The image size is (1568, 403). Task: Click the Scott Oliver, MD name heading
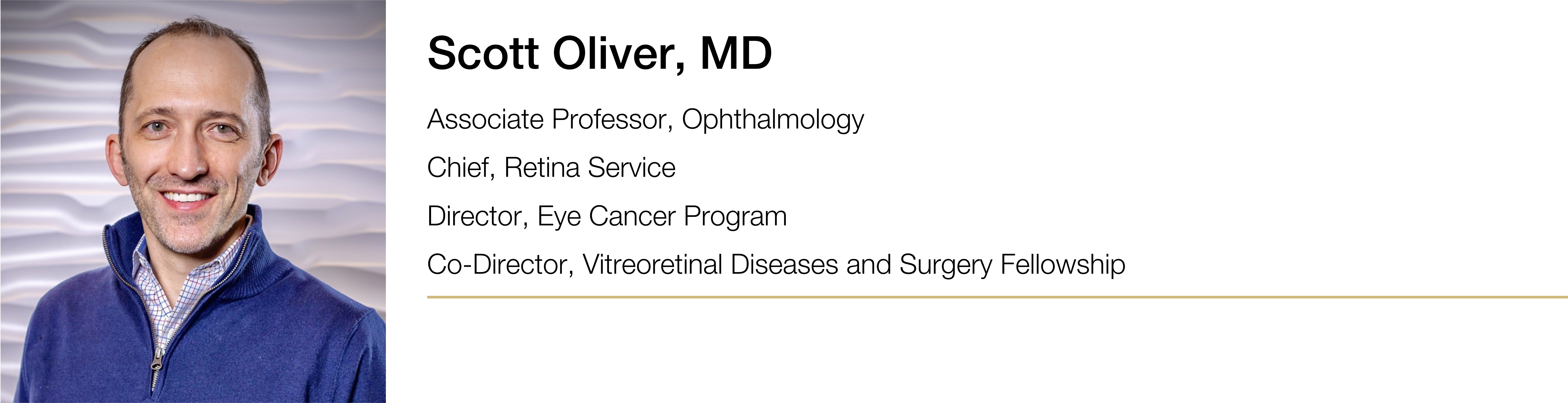(600, 54)
